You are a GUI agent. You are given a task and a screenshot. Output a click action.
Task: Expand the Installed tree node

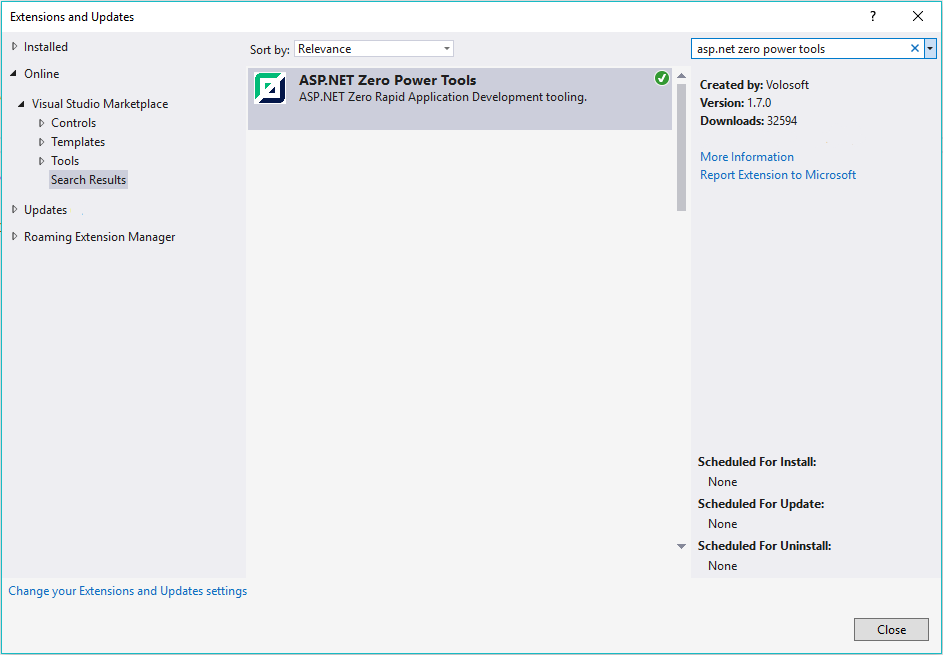pos(14,46)
